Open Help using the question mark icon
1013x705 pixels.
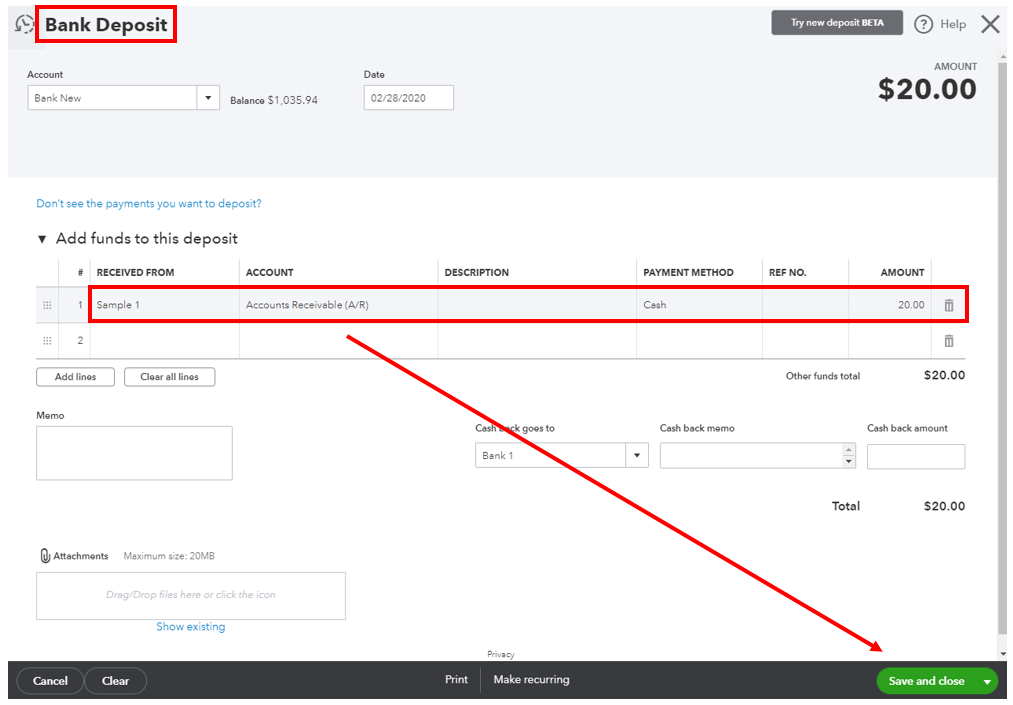tap(924, 23)
